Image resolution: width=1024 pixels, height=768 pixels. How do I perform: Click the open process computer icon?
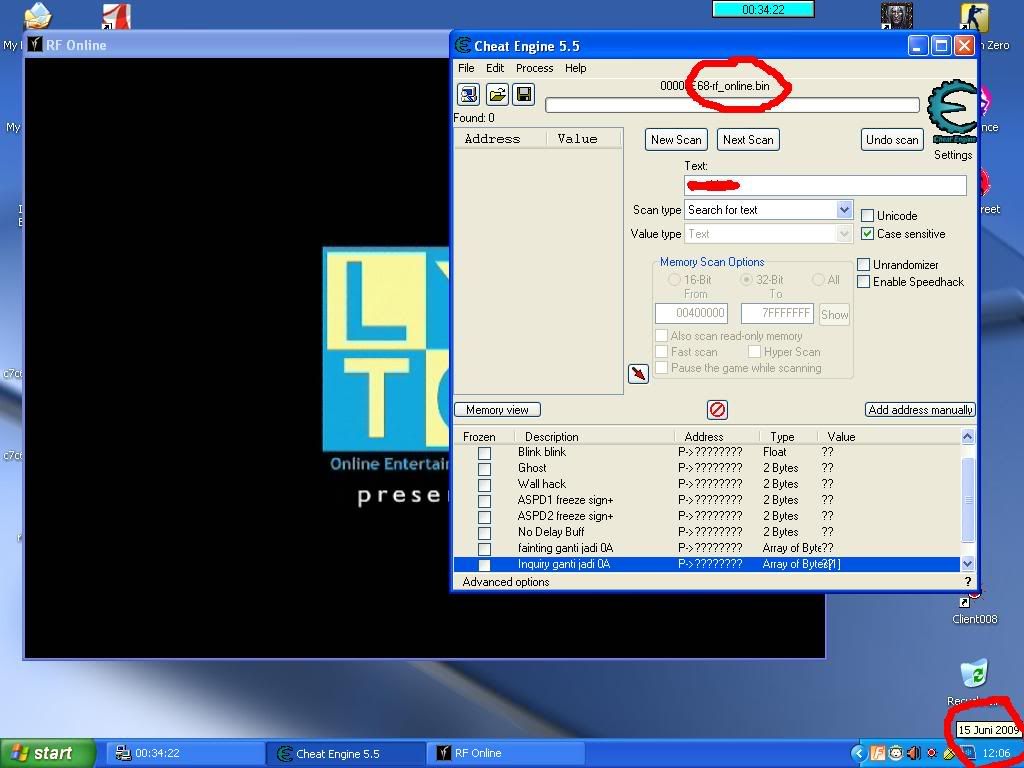click(468, 95)
